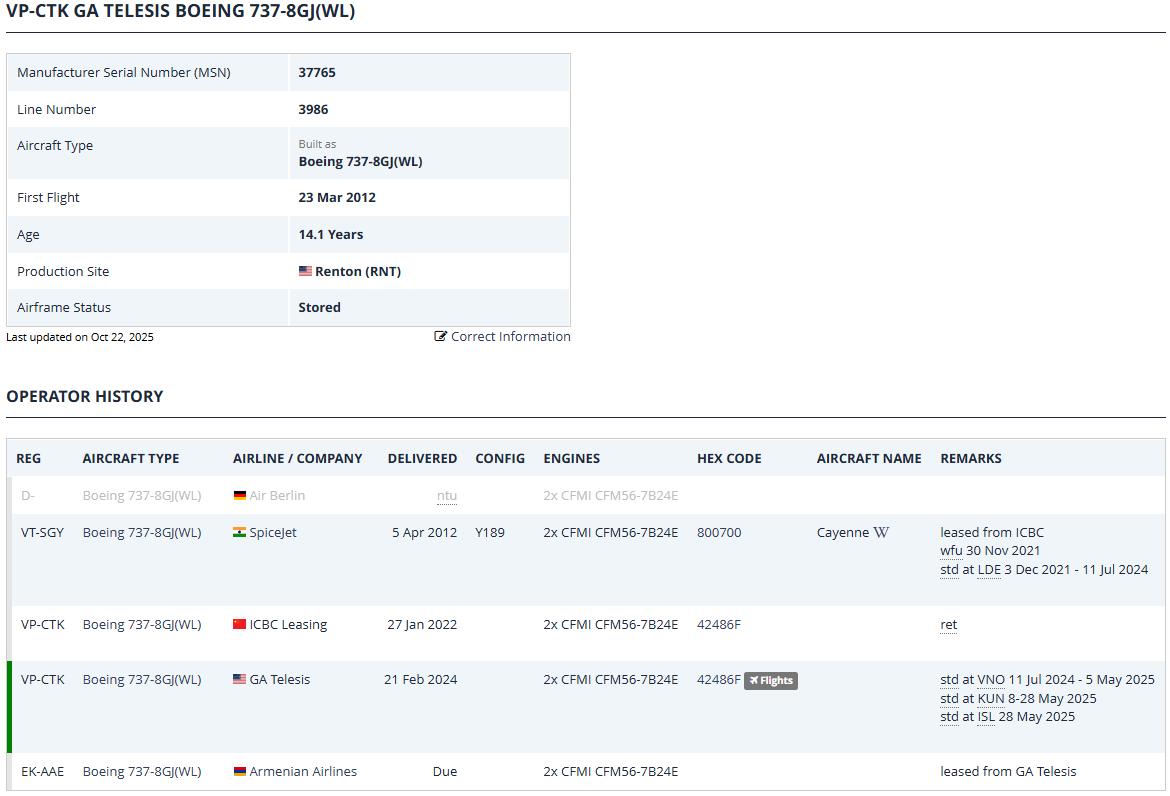Open the Flights badge for VP-CTK

[x=770, y=681]
